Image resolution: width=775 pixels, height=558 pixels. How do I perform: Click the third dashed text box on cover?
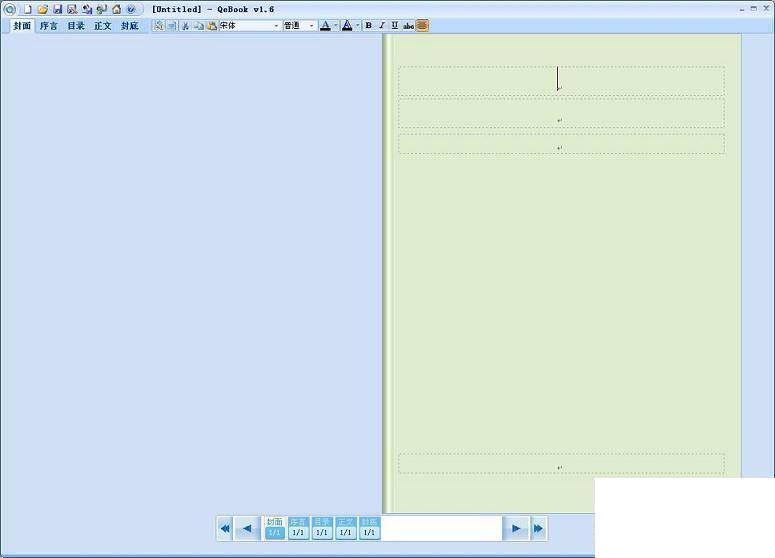pos(561,143)
